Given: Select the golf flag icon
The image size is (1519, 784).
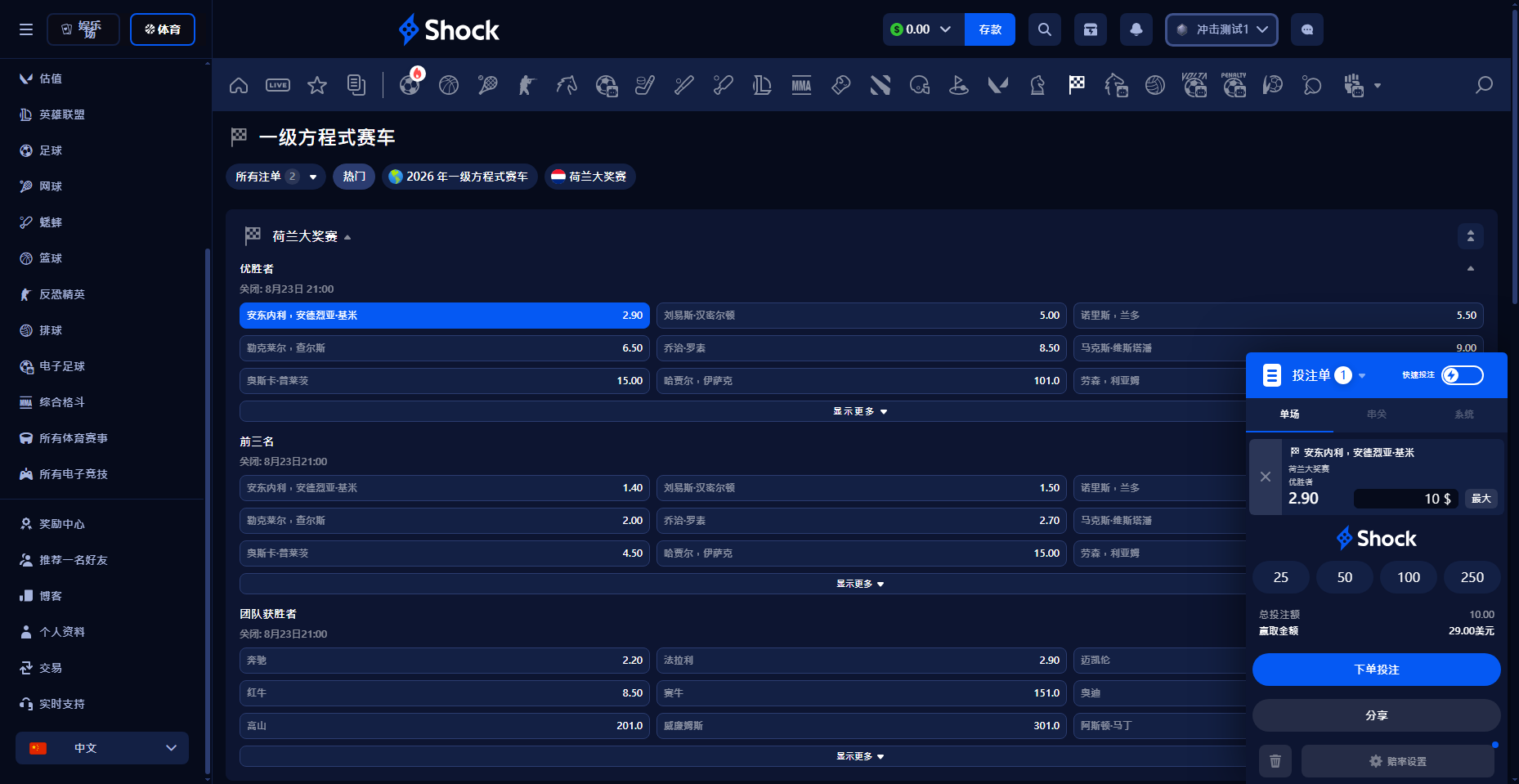Looking at the screenshot, I should point(959,85).
